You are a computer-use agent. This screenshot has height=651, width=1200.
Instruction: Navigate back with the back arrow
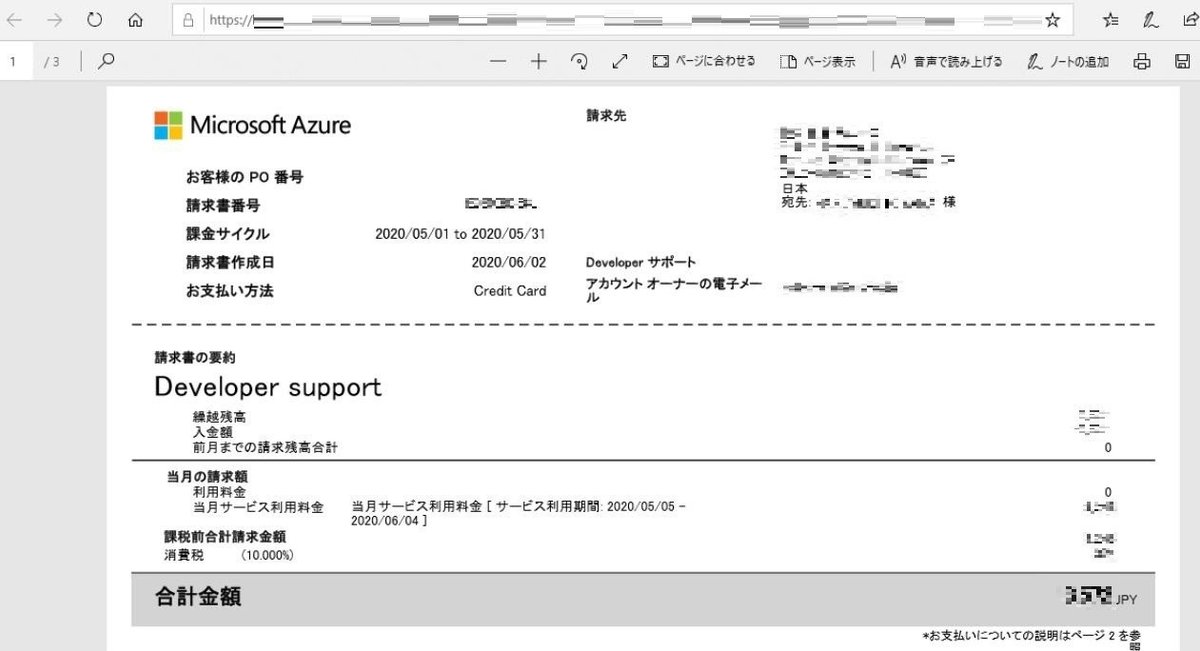point(16,19)
